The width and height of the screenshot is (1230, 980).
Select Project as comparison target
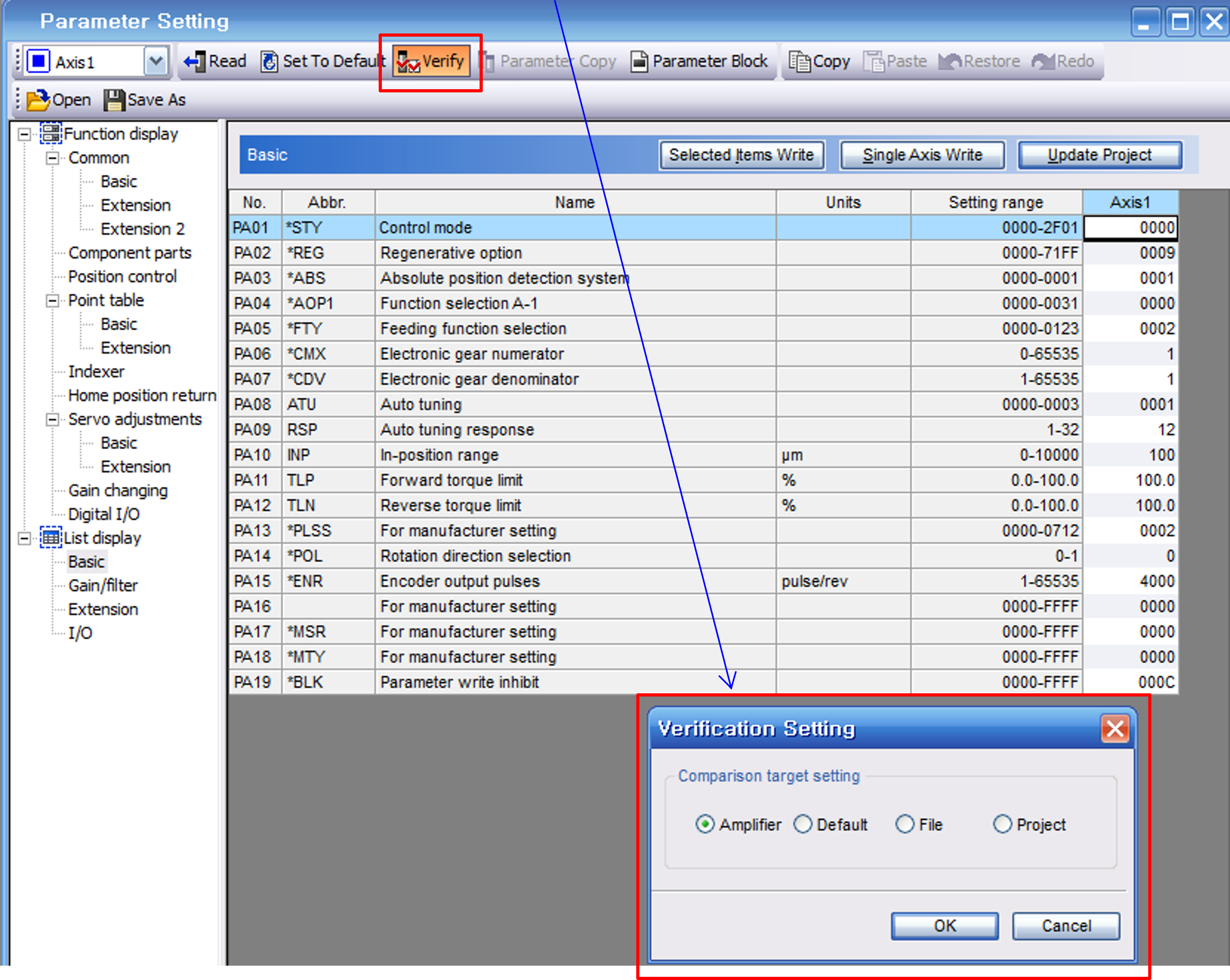click(x=1002, y=824)
